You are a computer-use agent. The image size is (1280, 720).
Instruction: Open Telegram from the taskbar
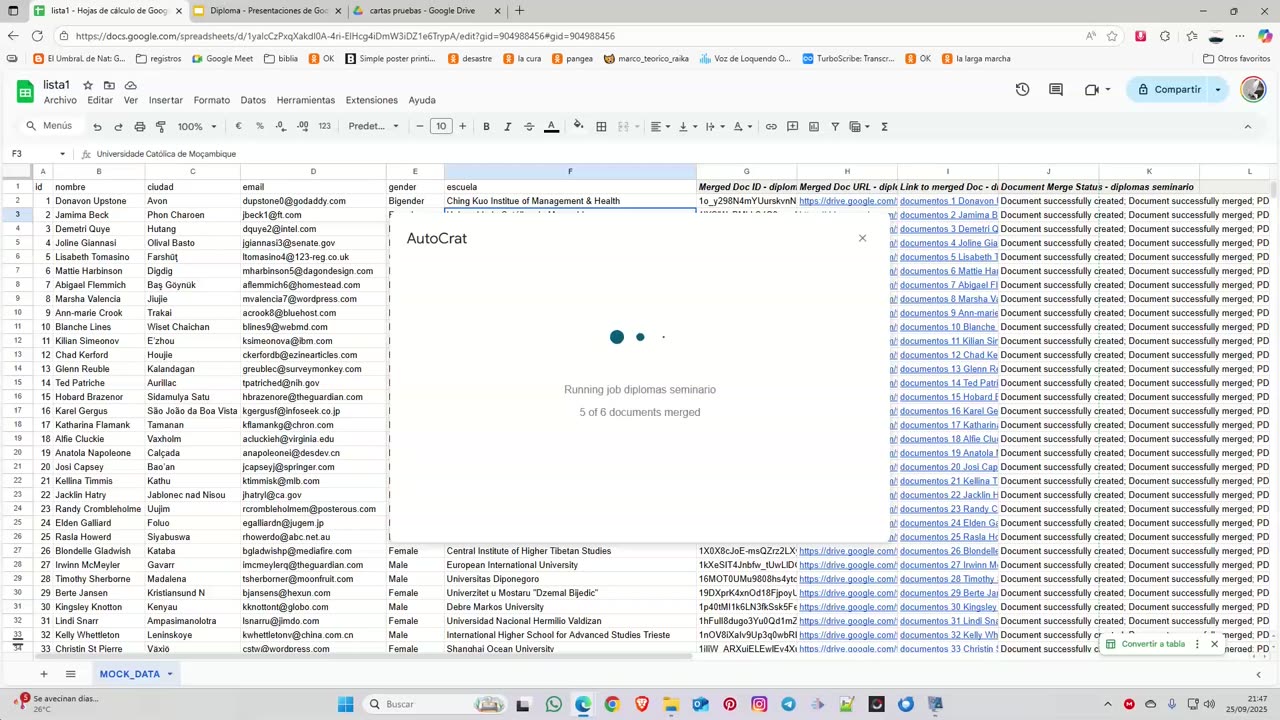pyautogui.click(x=788, y=704)
